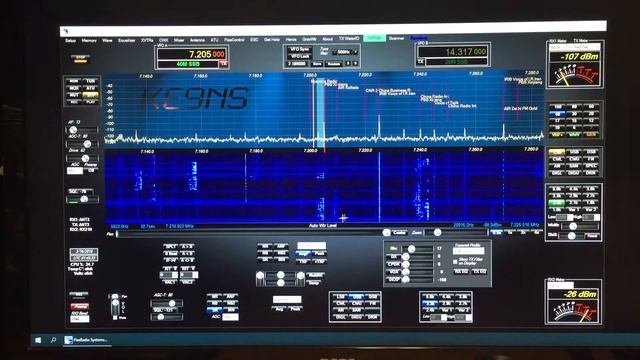The height and width of the screenshot is (360, 640).
Task: Toggle the red RX2 Preamp button
Action: point(80,306)
